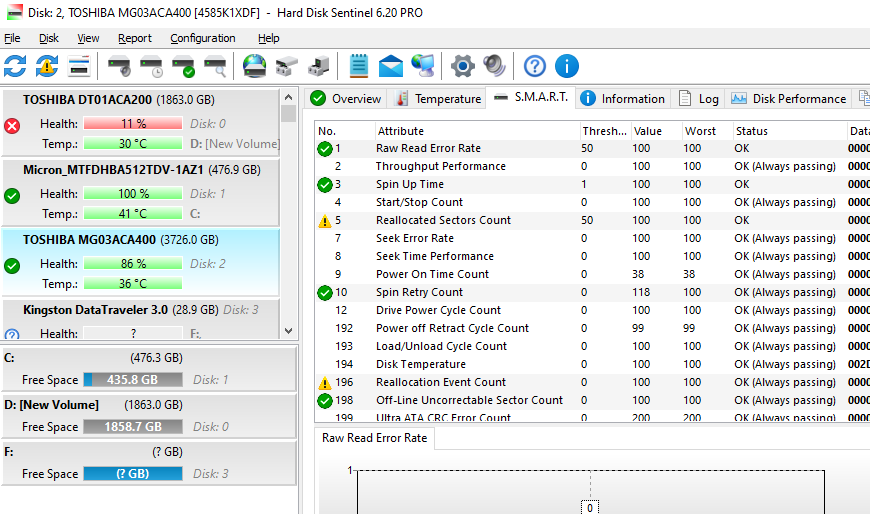This screenshot has width=870, height=514.
Task: Open the Configuration menu
Action: click(x=203, y=38)
